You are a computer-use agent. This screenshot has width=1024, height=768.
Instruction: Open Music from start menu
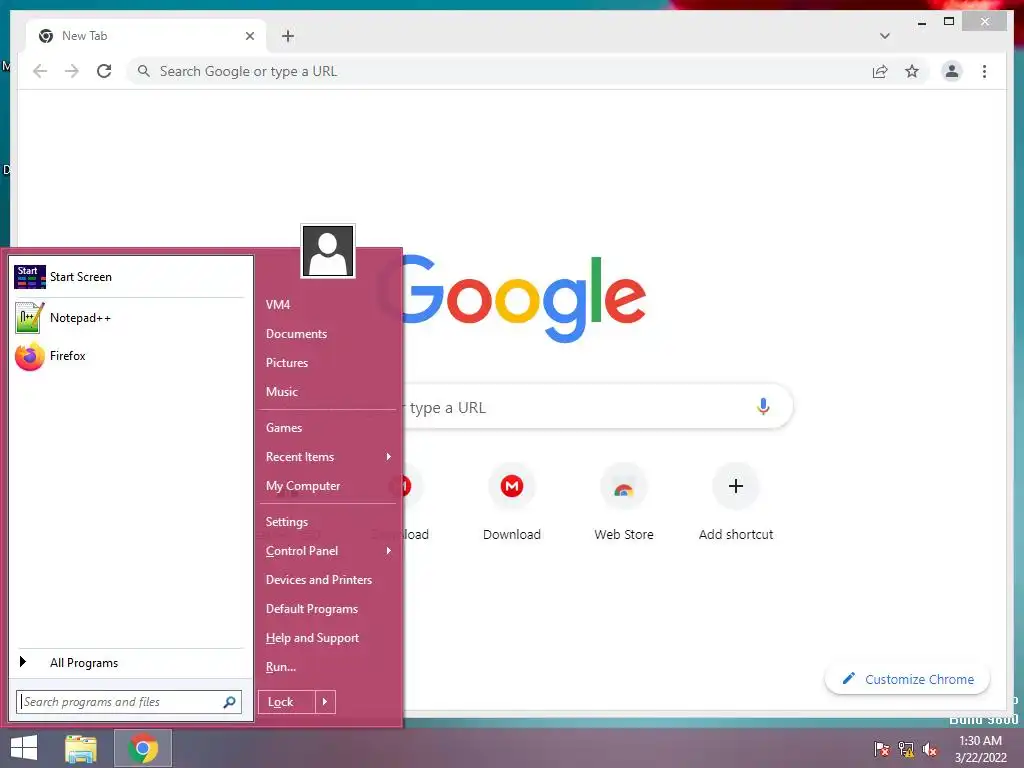coord(281,392)
